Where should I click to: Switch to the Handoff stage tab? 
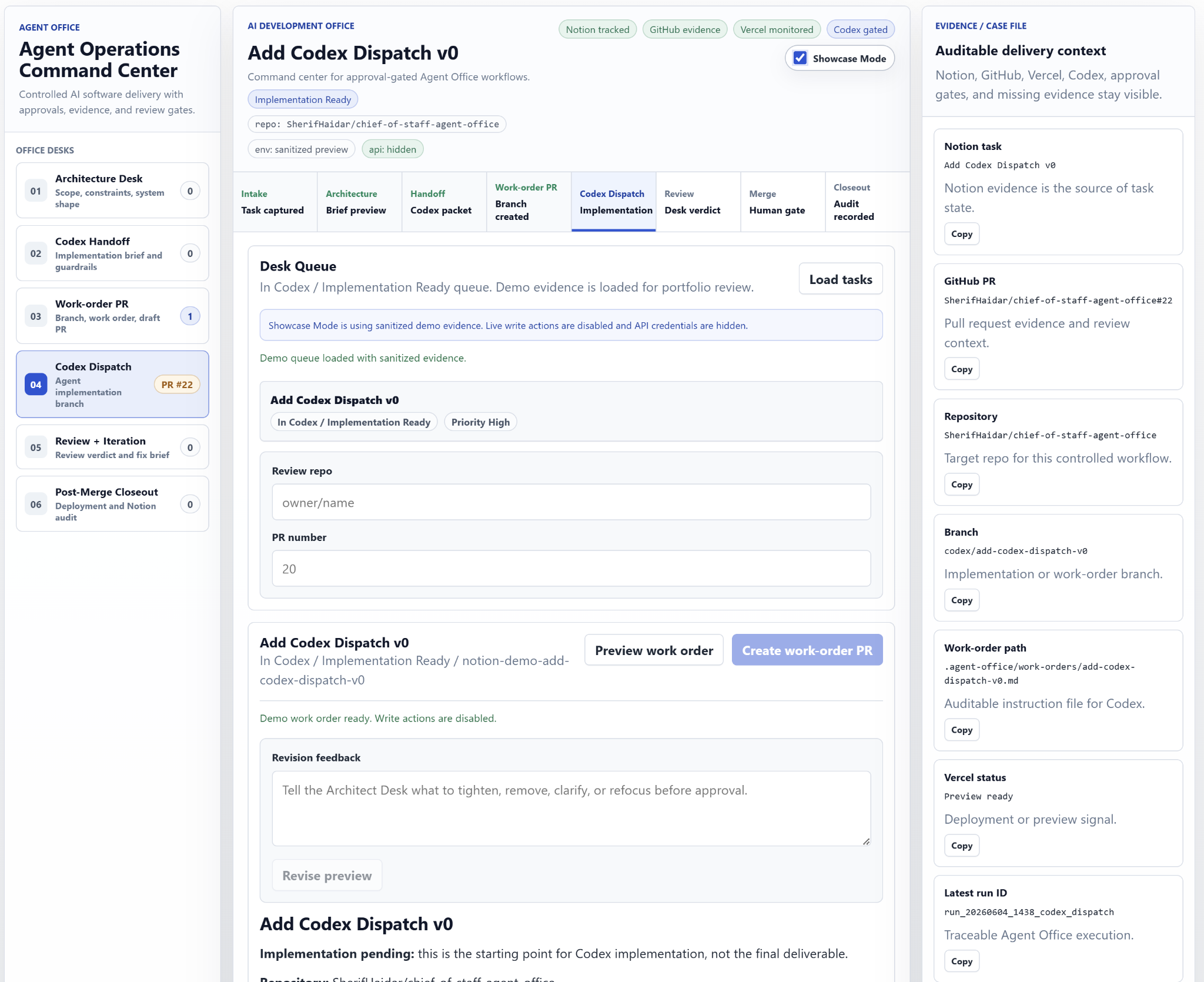point(444,202)
